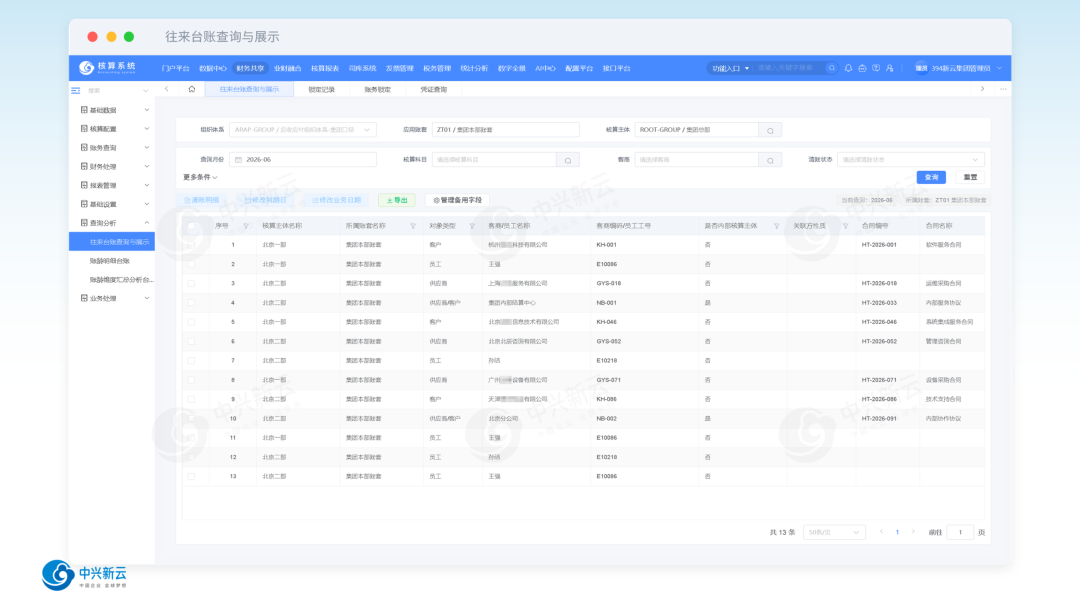This screenshot has width=1080, height=608.
Task: Click the filter icon on 对象类型 column
Action: [x=472, y=226]
